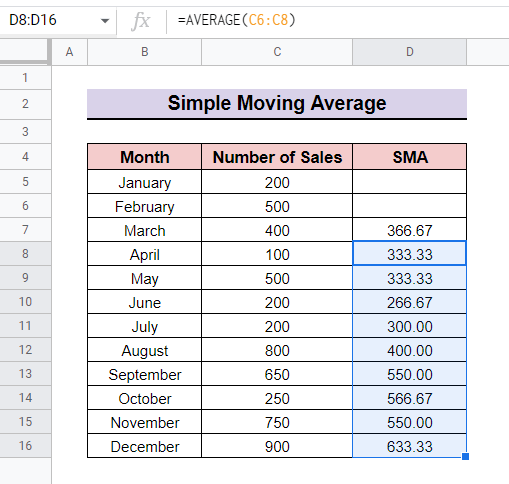Select the SMA value 400.00
509x484 pixels.
[x=409, y=350]
